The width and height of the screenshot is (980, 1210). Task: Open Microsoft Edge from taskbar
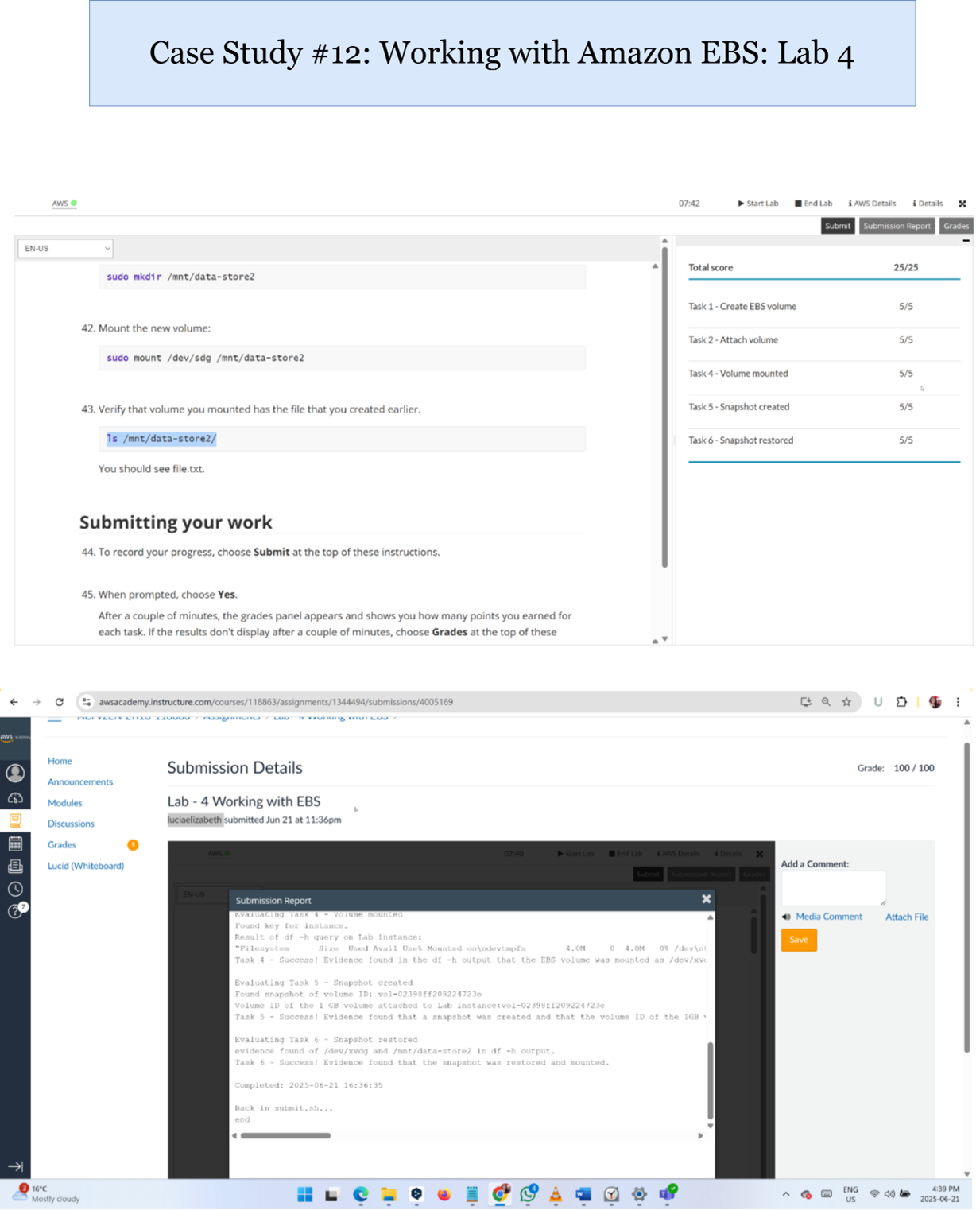(360, 1194)
